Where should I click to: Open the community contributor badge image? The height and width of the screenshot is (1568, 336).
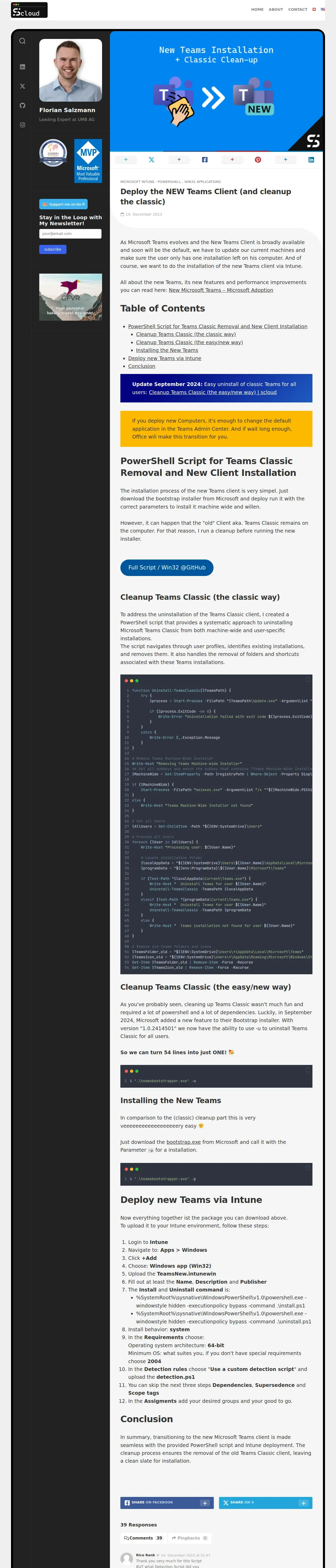click(x=53, y=153)
